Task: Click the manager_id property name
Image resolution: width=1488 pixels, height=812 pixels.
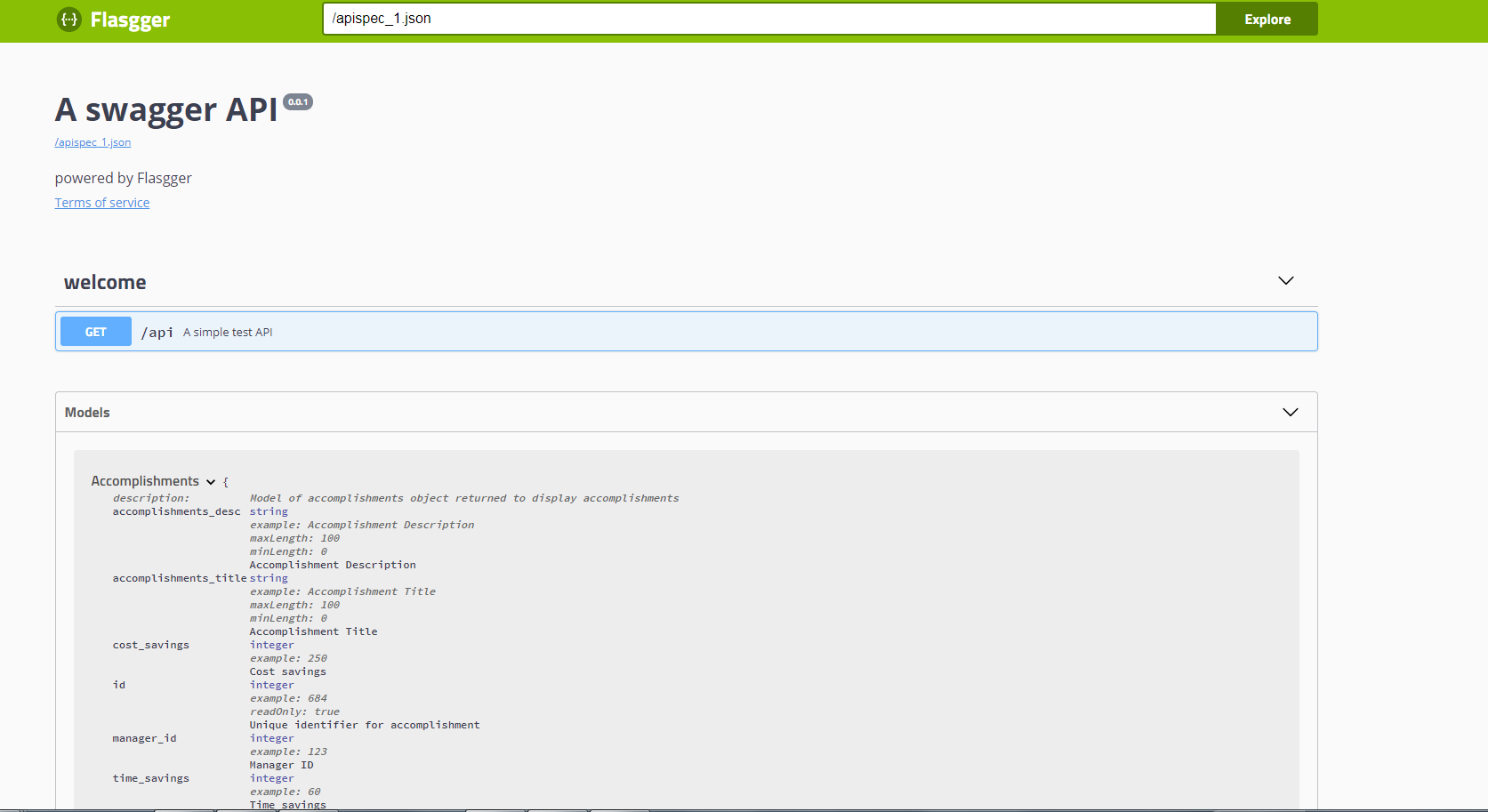Action: pos(144,739)
